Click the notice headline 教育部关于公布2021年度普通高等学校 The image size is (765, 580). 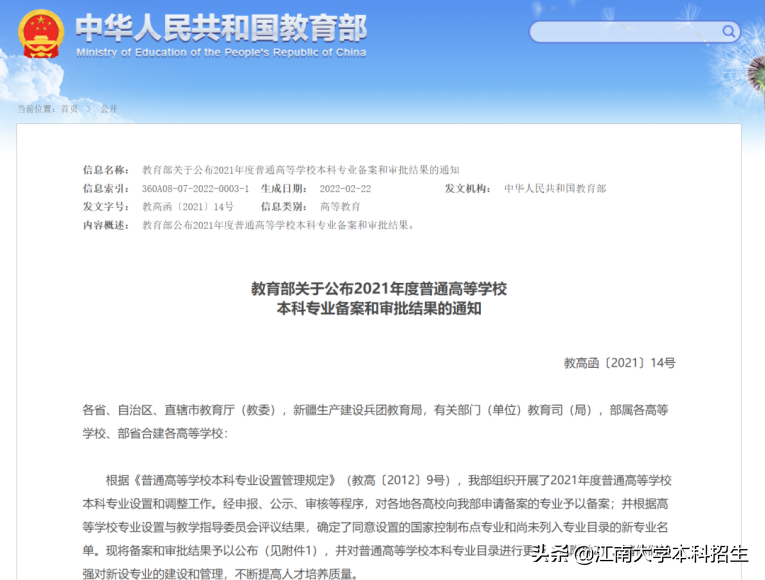click(379, 289)
